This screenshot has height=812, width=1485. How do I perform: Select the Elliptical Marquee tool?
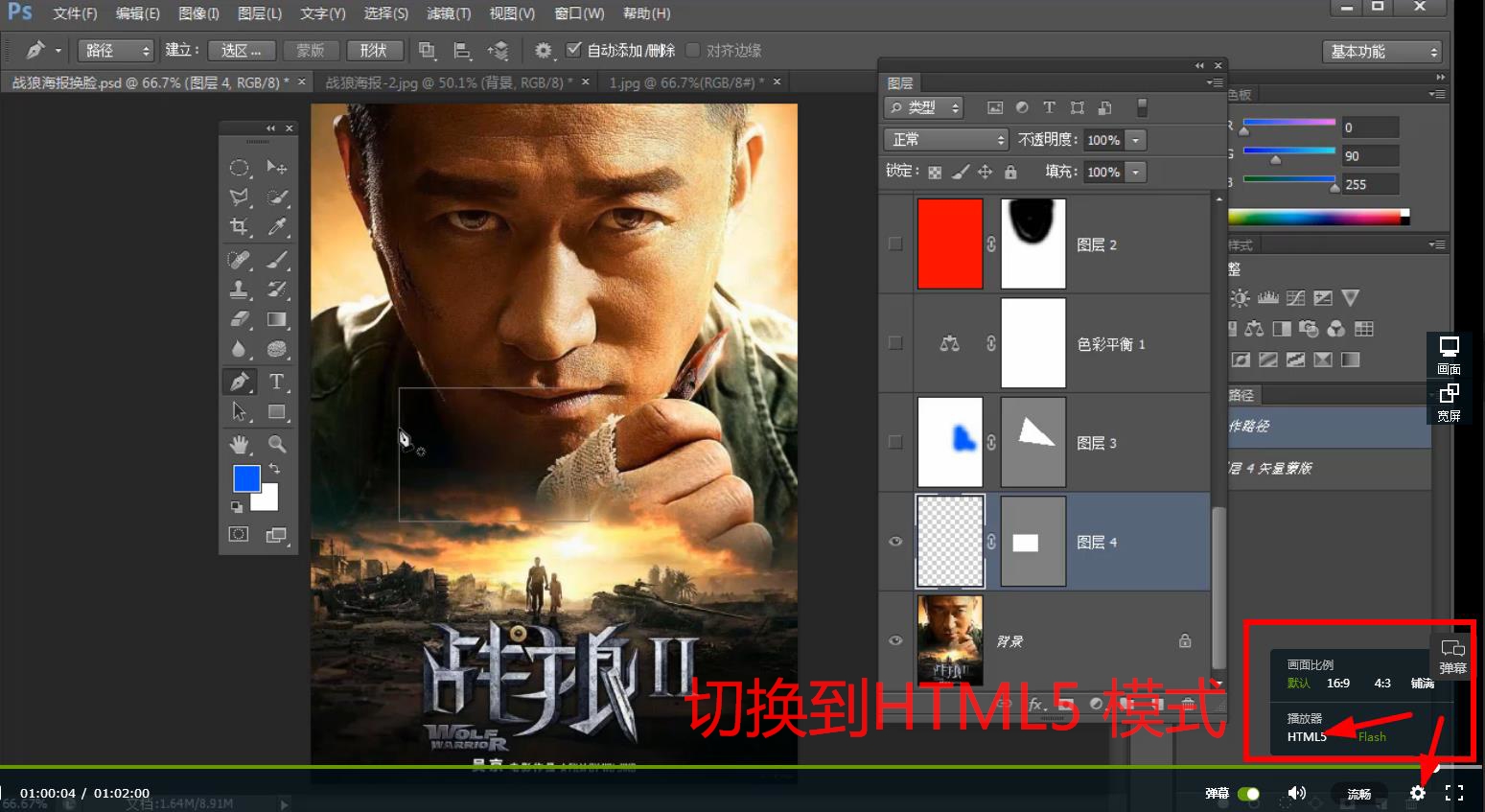[x=239, y=168]
